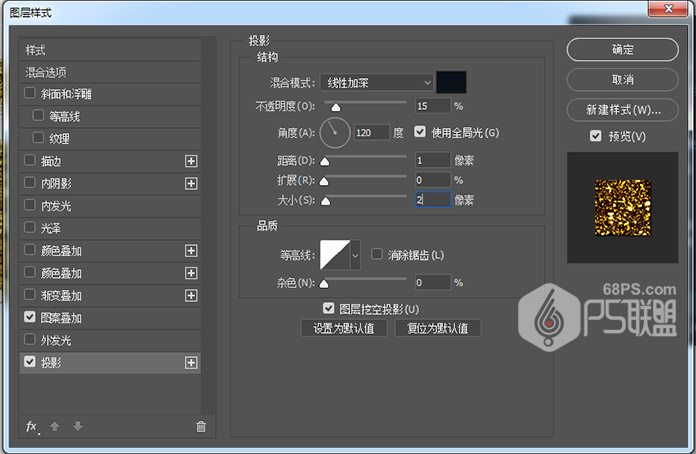Close the 图层样式 dialog

[x=668, y=9]
